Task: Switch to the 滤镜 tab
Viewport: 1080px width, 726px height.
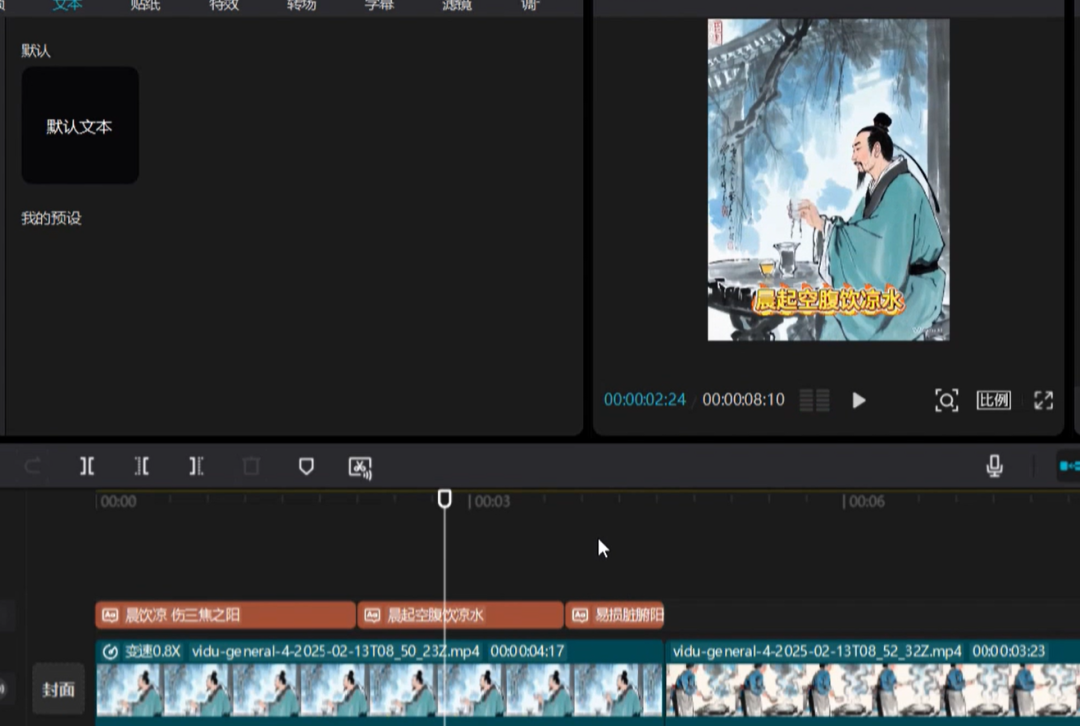Action: (457, 6)
